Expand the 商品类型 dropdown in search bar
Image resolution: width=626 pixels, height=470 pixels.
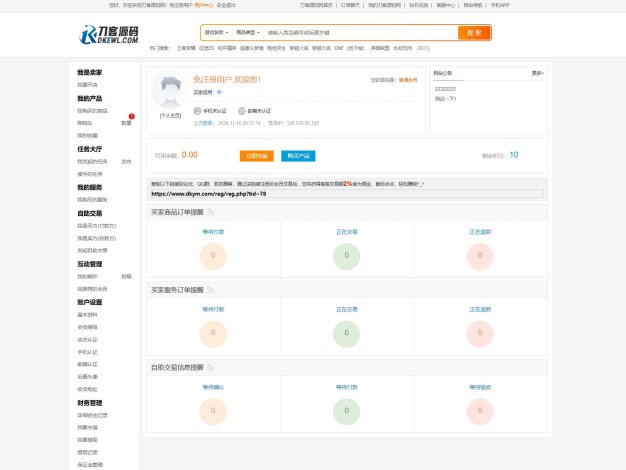(248, 32)
